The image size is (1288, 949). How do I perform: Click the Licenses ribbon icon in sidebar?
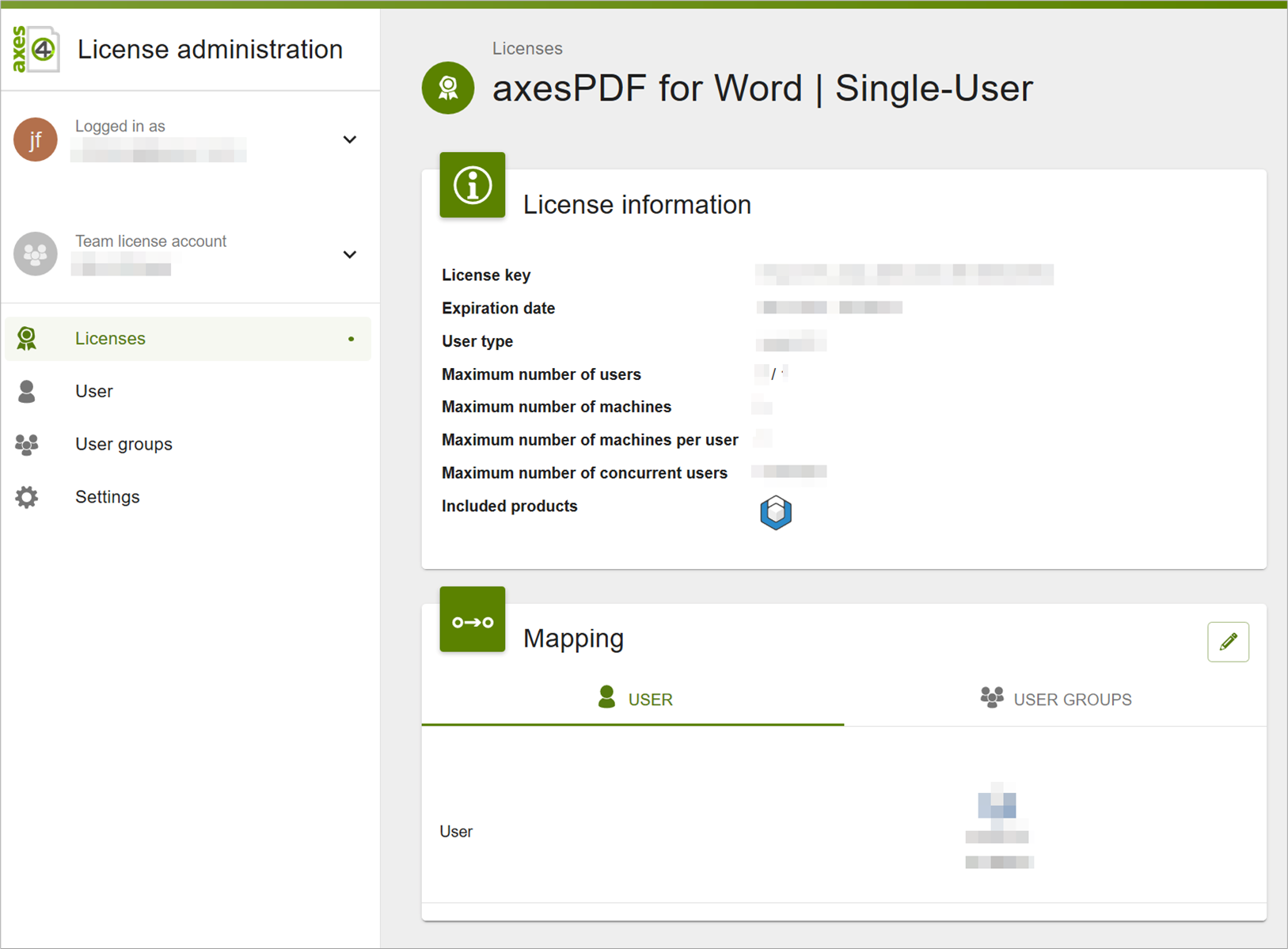27,339
